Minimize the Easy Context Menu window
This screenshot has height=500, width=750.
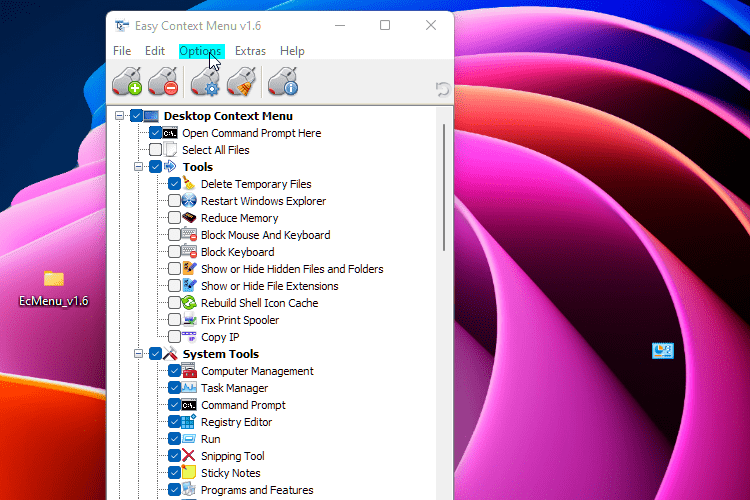[340, 25]
